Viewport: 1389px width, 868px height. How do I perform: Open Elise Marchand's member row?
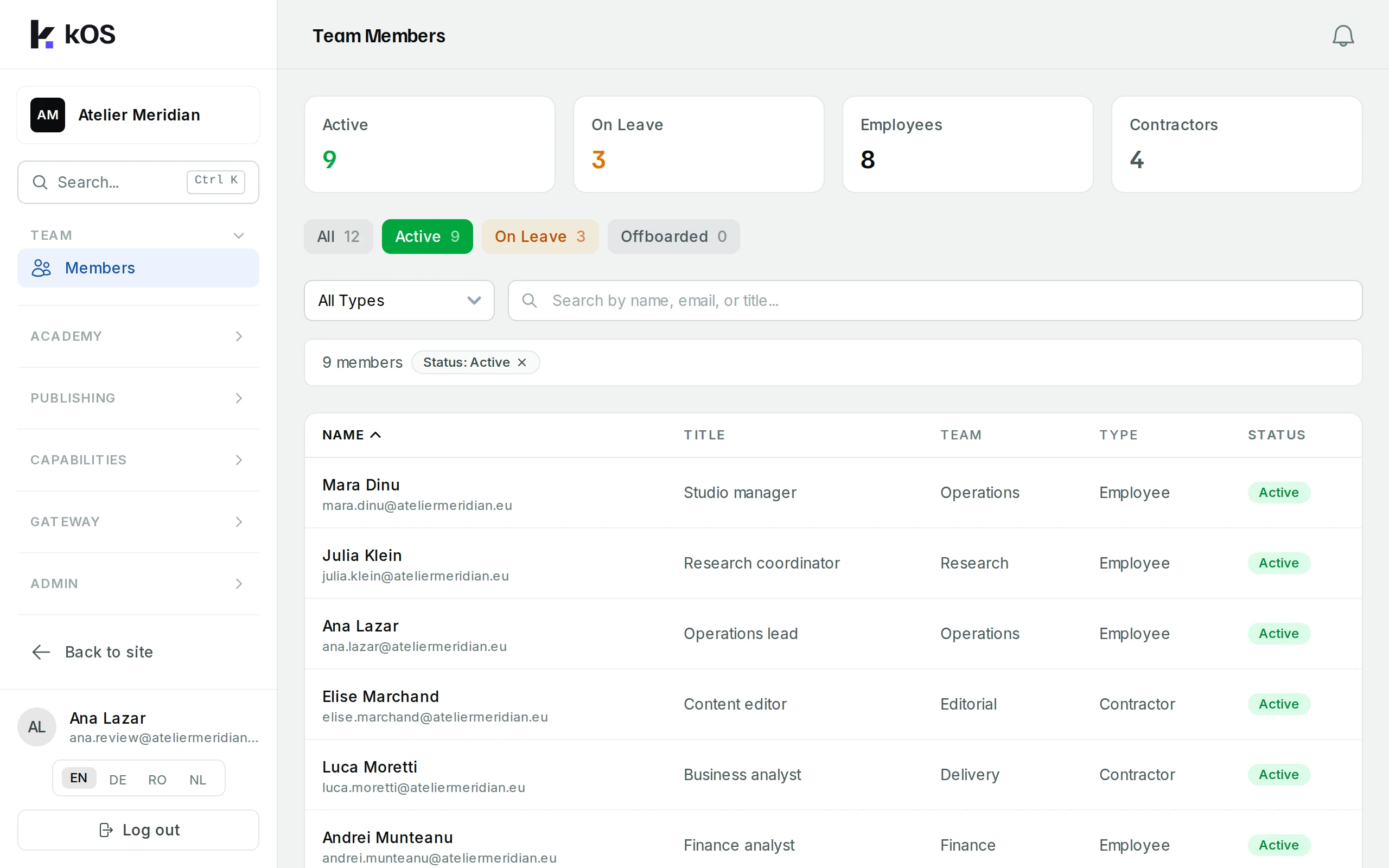click(833, 704)
